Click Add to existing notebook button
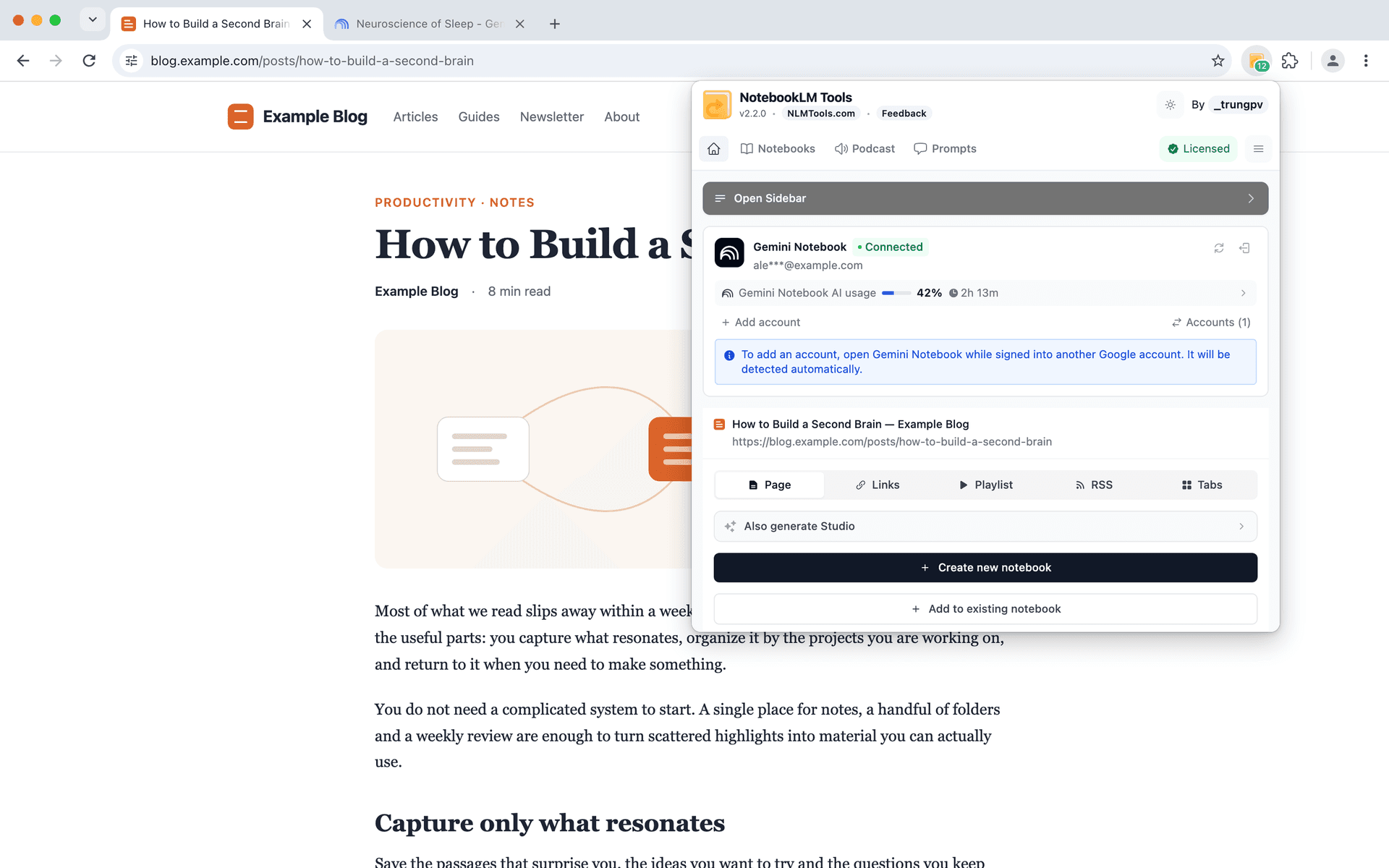This screenshot has height=868, width=1389. tap(985, 609)
